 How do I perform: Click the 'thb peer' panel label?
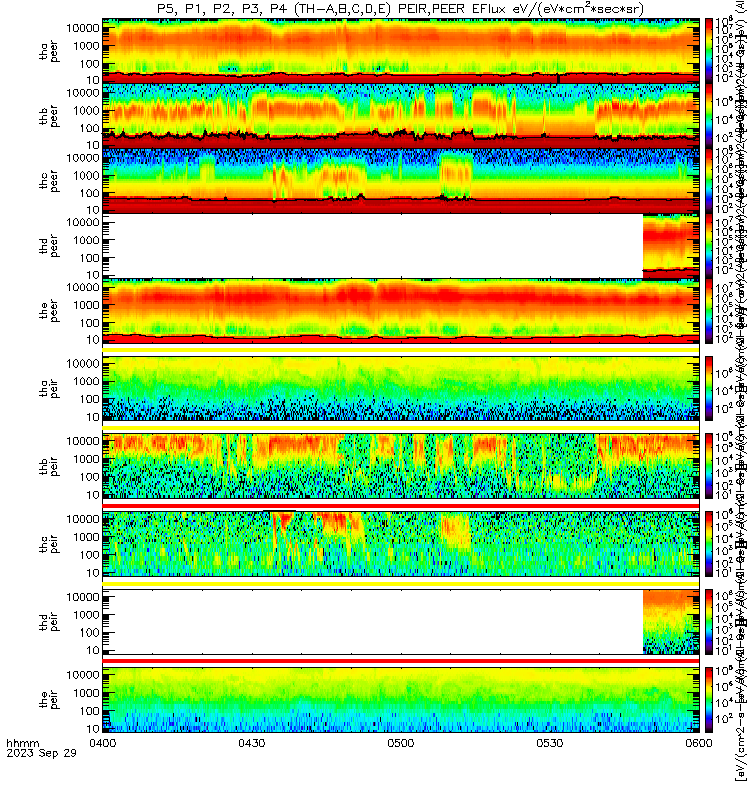pyautogui.click(x=49, y=116)
